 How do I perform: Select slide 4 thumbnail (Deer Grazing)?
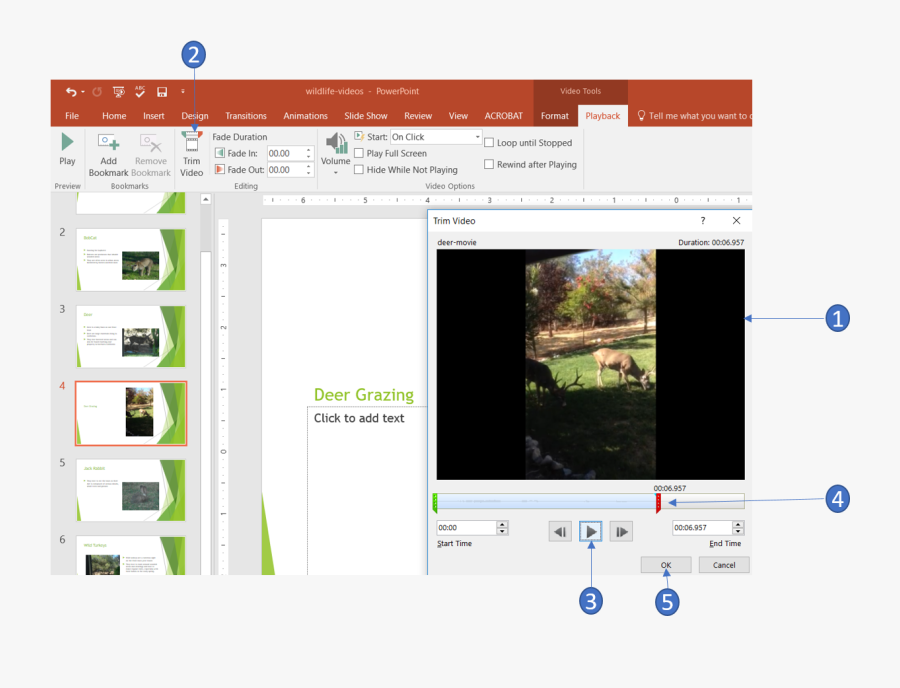131,413
